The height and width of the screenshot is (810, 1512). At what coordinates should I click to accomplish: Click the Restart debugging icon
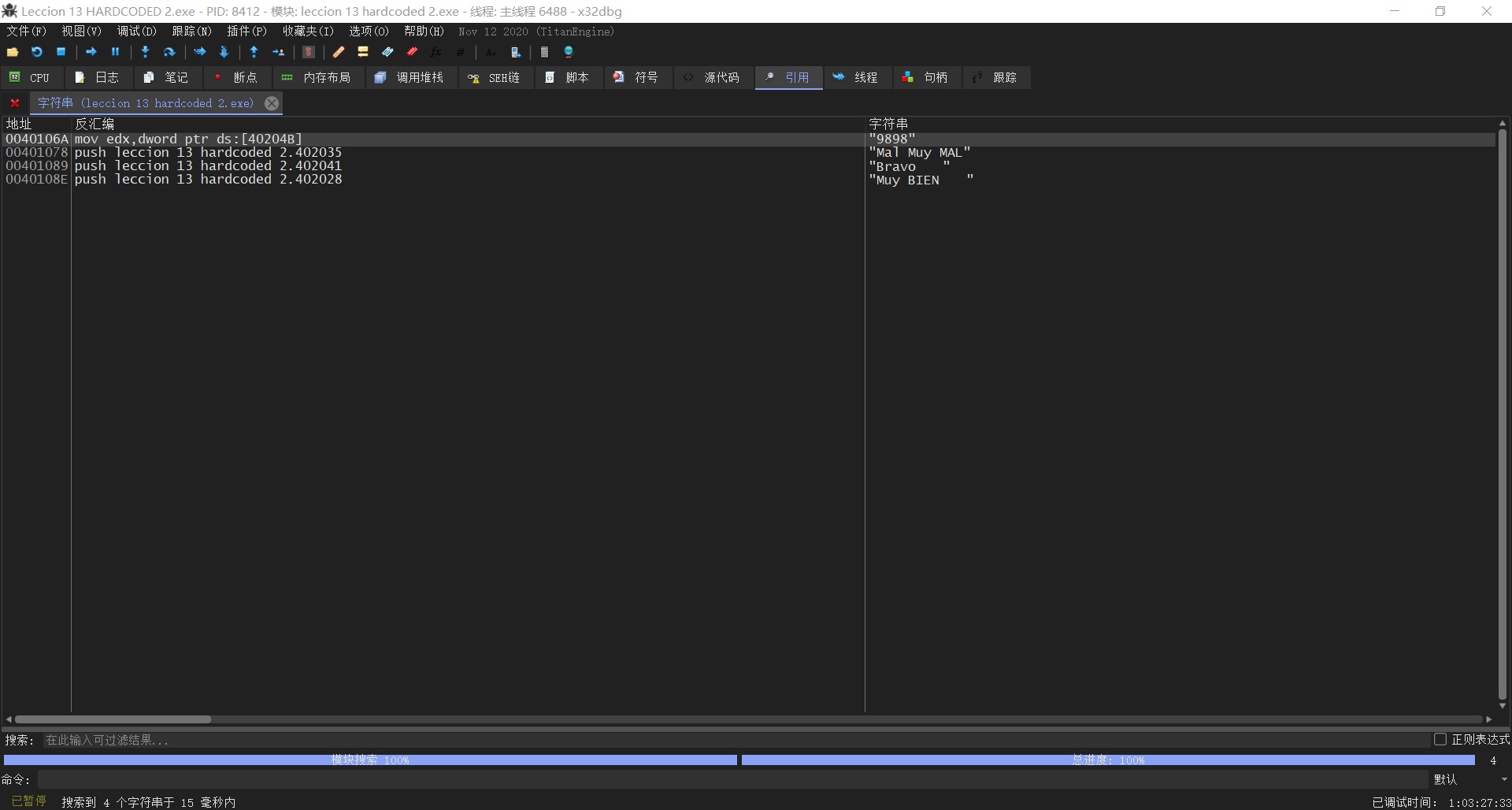(x=36, y=52)
